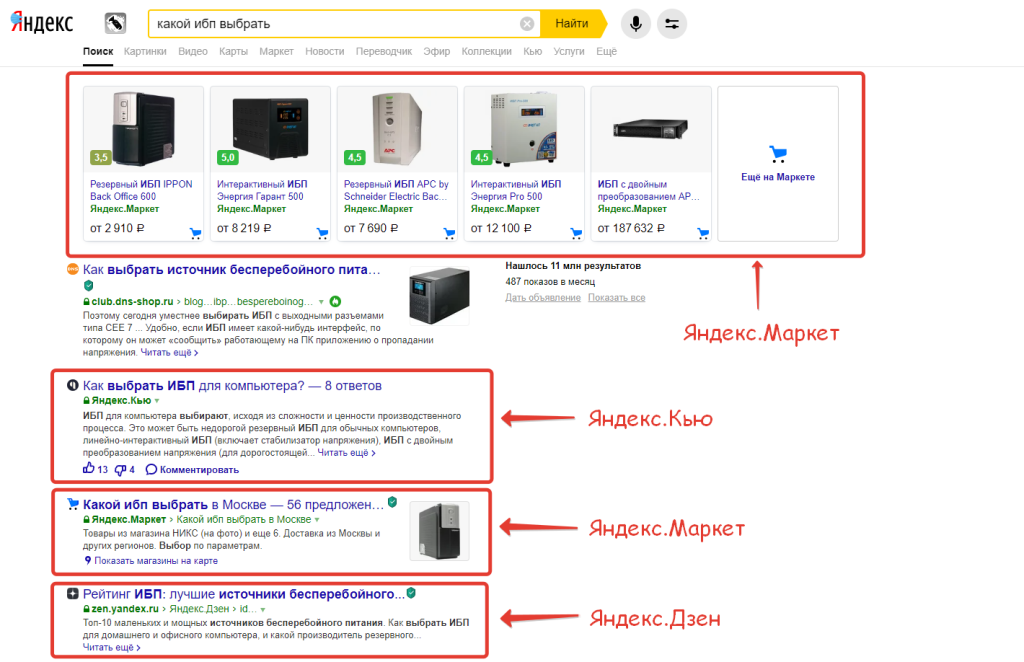This screenshot has height=662, width=1024.
Task: Expand Читать ещё in the Yandex.Q snippet
Action: [346, 452]
